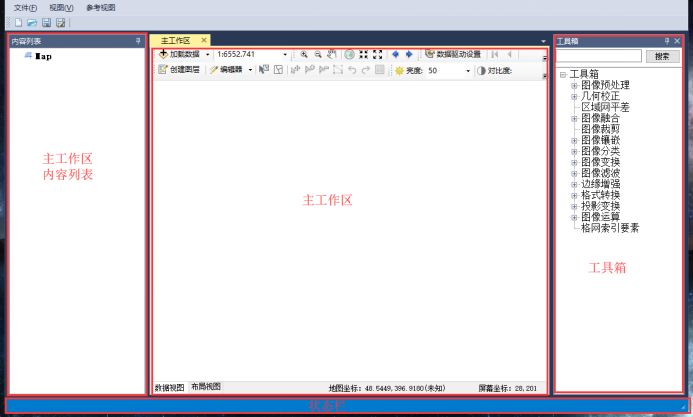Image resolution: width=693 pixels, height=417 pixels.
Task: Click the 创建图层 button
Action: pos(180,71)
